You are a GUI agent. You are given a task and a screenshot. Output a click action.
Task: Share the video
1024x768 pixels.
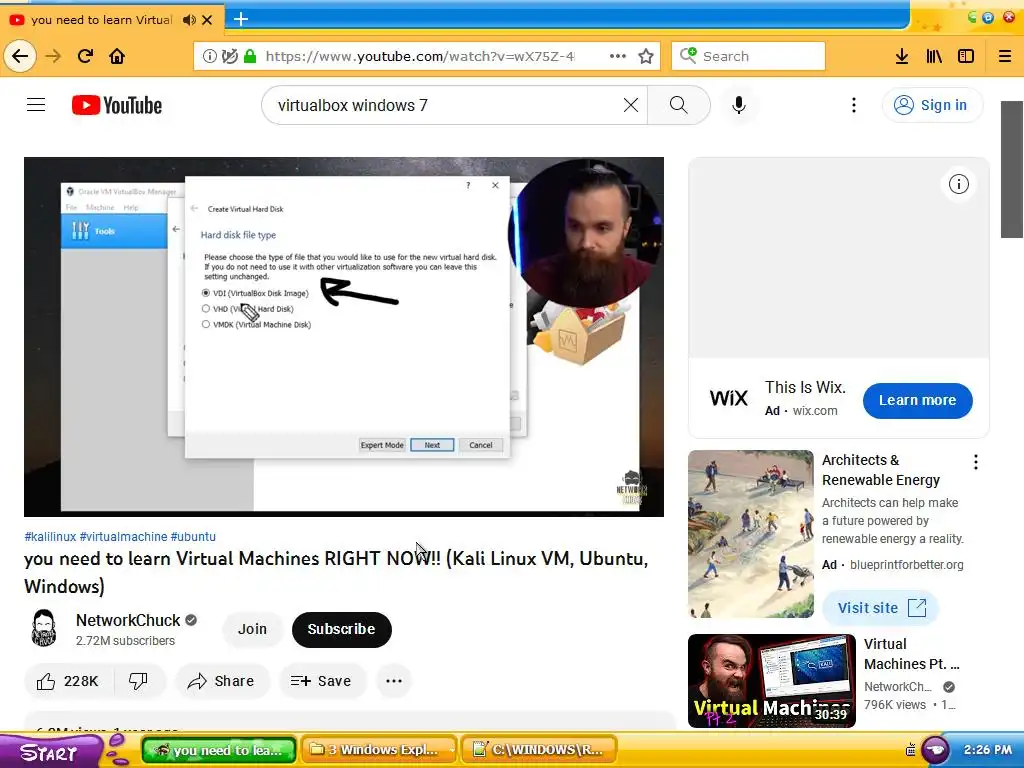click(221, 681)
